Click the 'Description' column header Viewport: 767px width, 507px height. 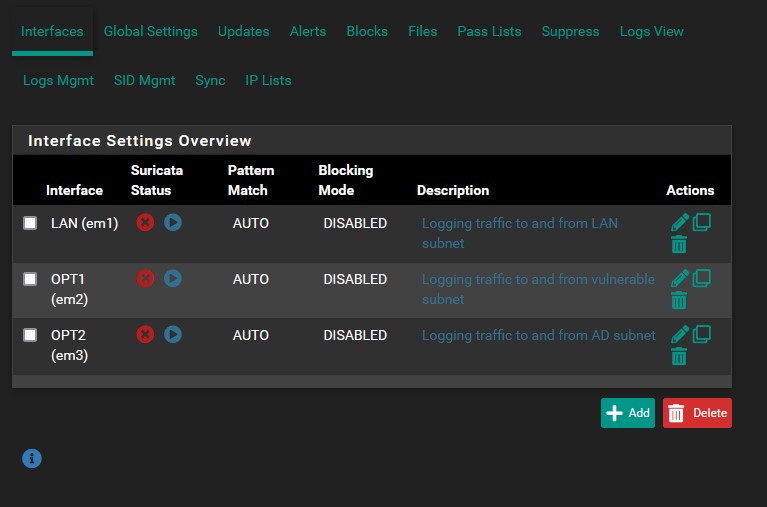[x=453, y=190]
